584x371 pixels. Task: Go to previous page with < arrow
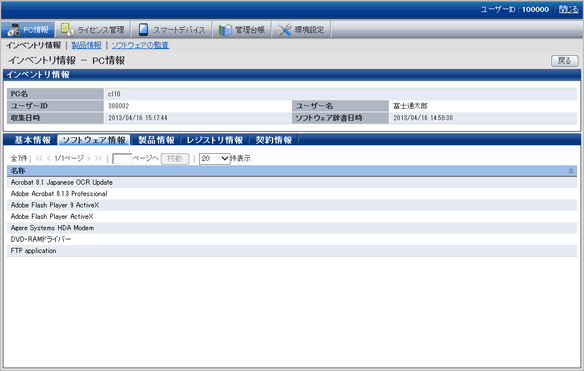click(x=49, y=158)
